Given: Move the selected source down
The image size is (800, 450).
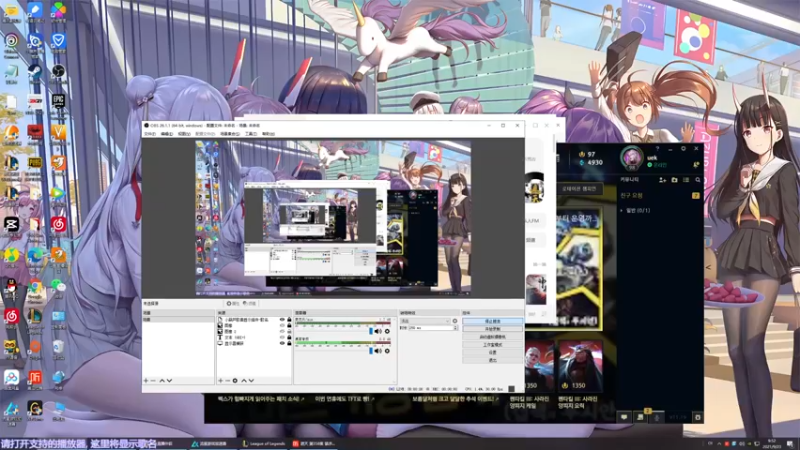Looking at the screenshot, I should (251, 381).
